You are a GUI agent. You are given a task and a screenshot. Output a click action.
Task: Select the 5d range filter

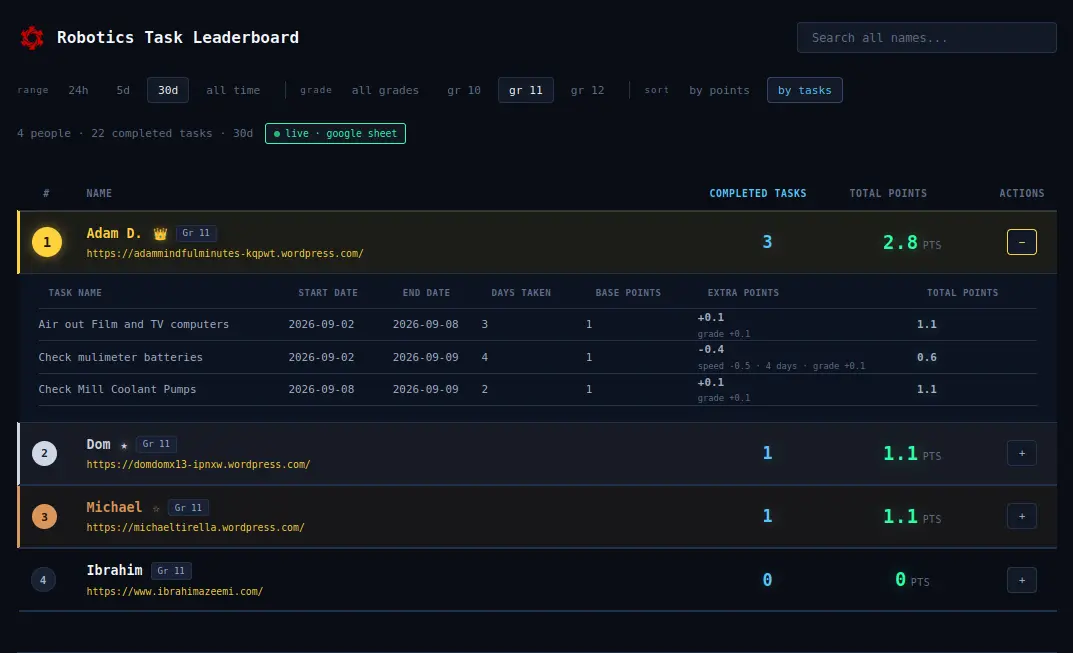pos(123,90)
